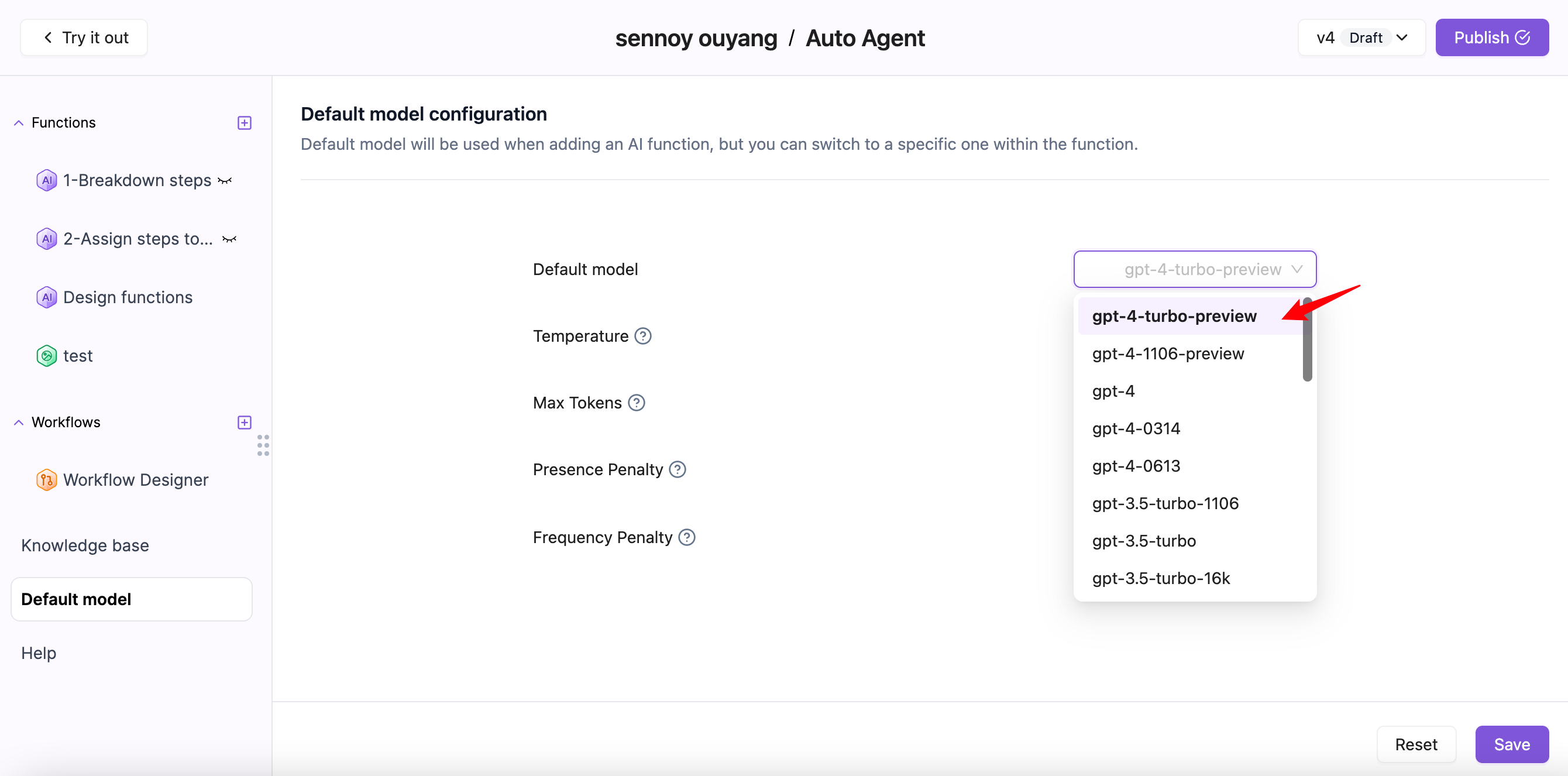The image size is (1568, 776).
Task: Select gpt-3.5-turbo-16k option
Action: [x=1189, y=578]
